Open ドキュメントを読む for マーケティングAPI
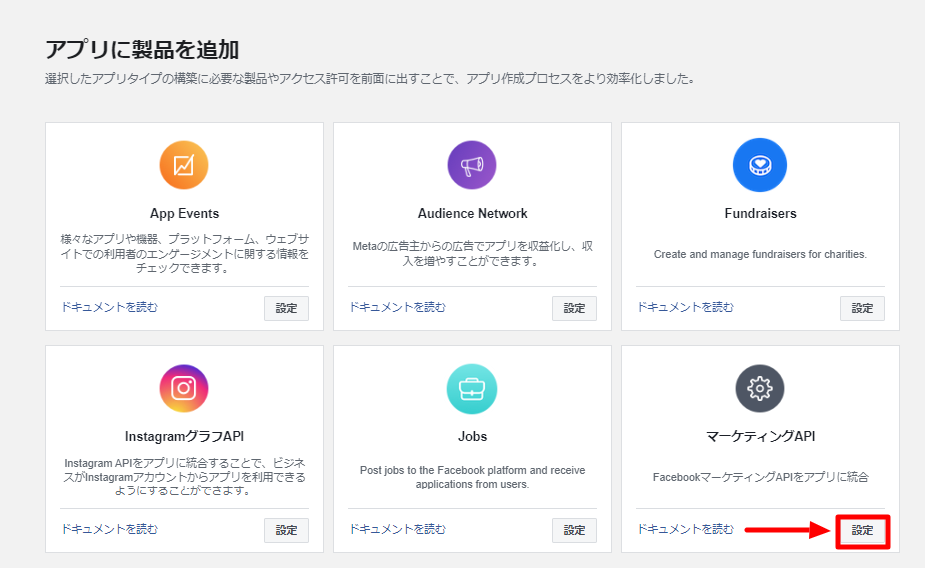Viewport: 925px width, 568px height. [x=685, y=529]
